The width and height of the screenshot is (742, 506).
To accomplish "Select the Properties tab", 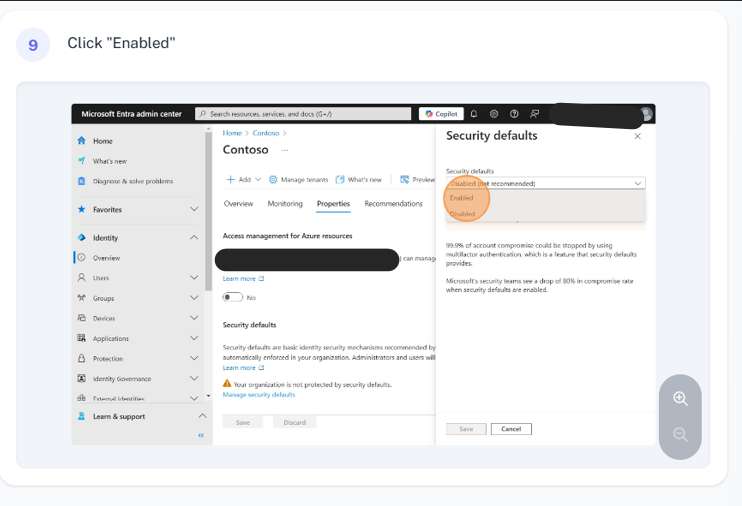I will click(333, 204).
